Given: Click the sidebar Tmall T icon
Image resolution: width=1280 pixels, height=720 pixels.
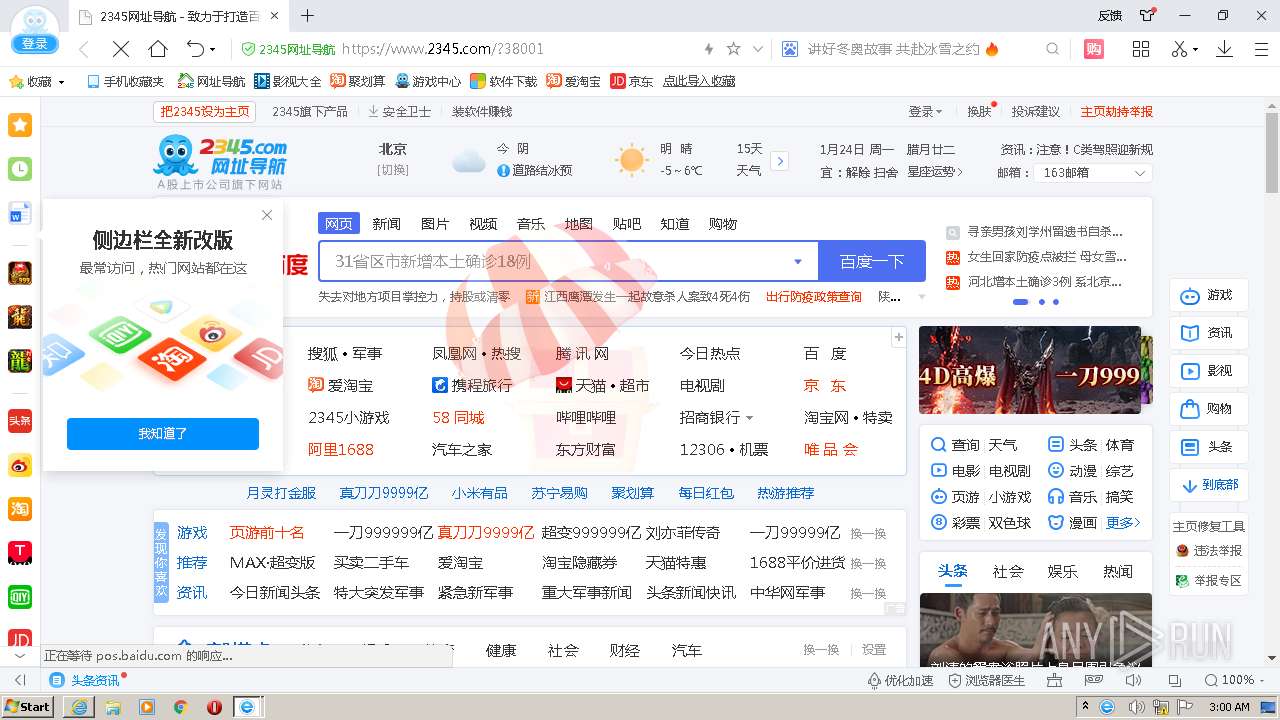Looking at the screenshot, I should coord(20,553).
